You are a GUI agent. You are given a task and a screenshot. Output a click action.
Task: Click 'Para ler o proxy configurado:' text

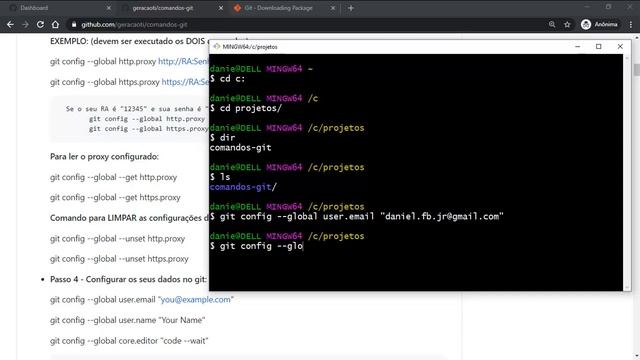[104, 157]
